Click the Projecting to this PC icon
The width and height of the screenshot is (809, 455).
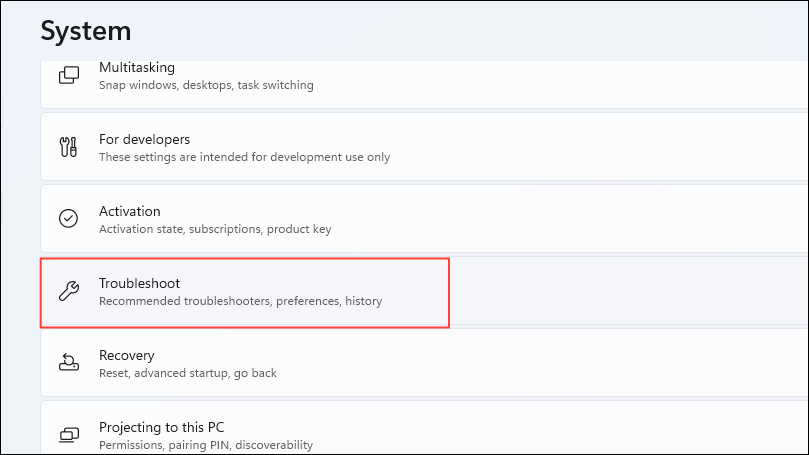tap(69, 434)
